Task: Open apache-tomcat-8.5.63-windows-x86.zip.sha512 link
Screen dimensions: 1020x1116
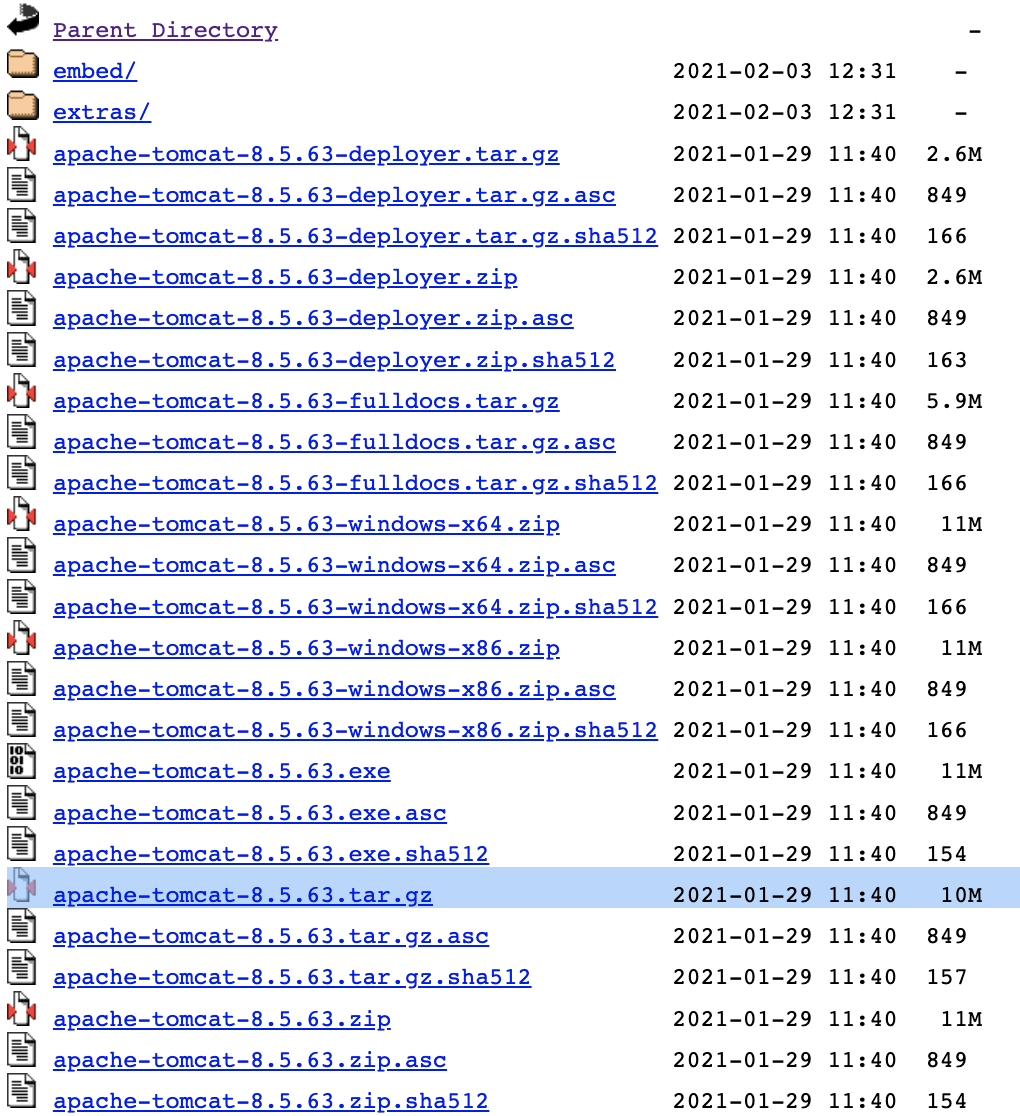Action: 355,730
